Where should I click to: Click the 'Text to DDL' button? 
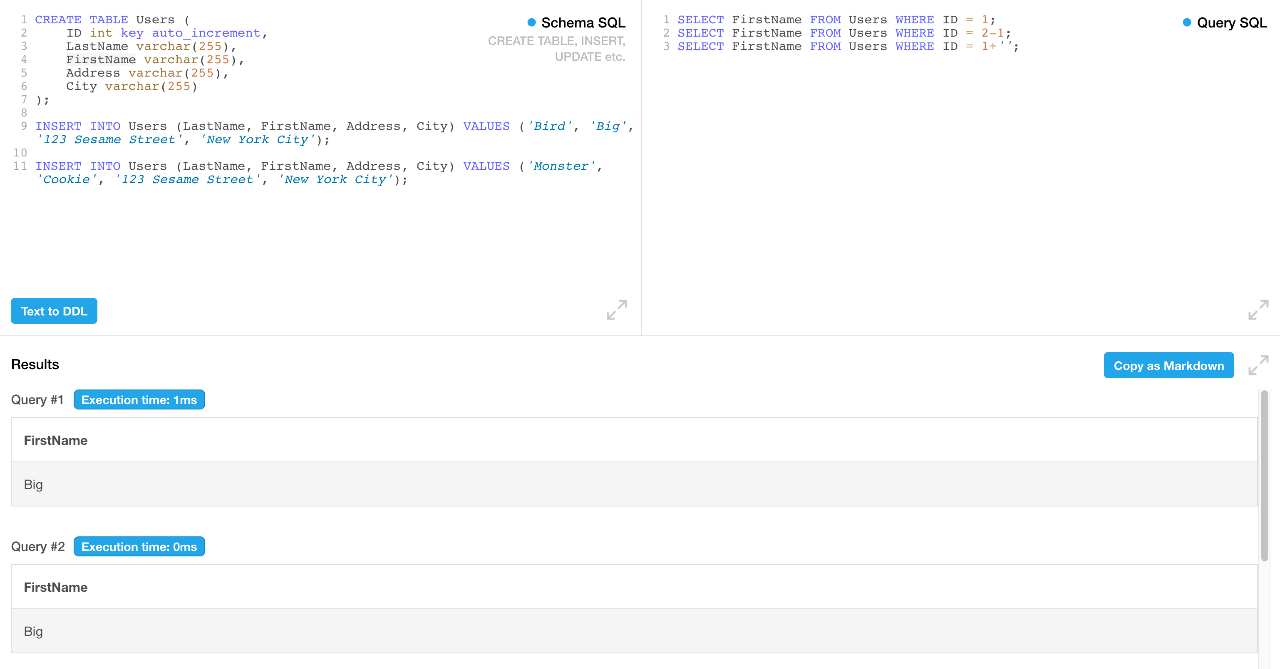[53, 310]
